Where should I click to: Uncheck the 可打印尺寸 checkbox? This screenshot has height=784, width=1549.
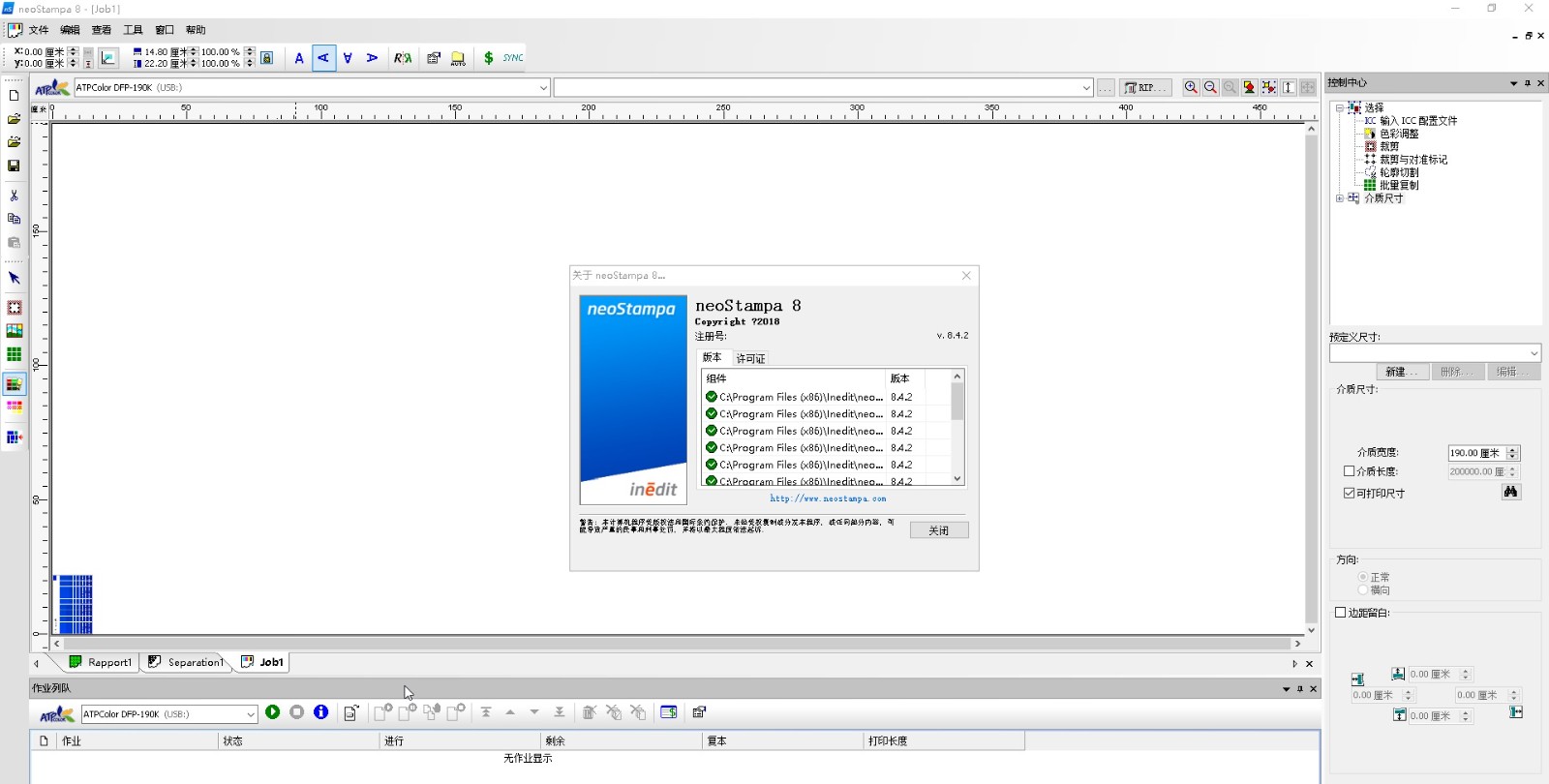[1349, 493]
